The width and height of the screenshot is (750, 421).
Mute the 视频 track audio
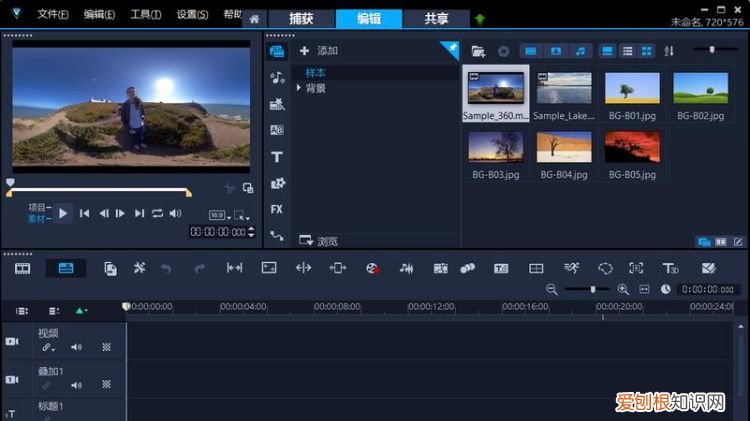point(76,347)
